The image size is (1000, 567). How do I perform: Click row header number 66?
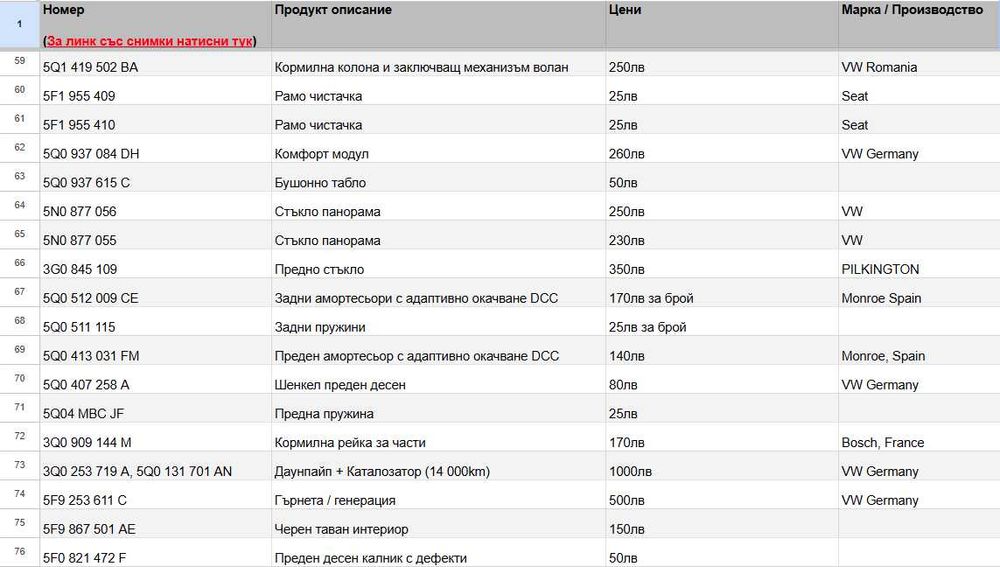coord(19,263)
